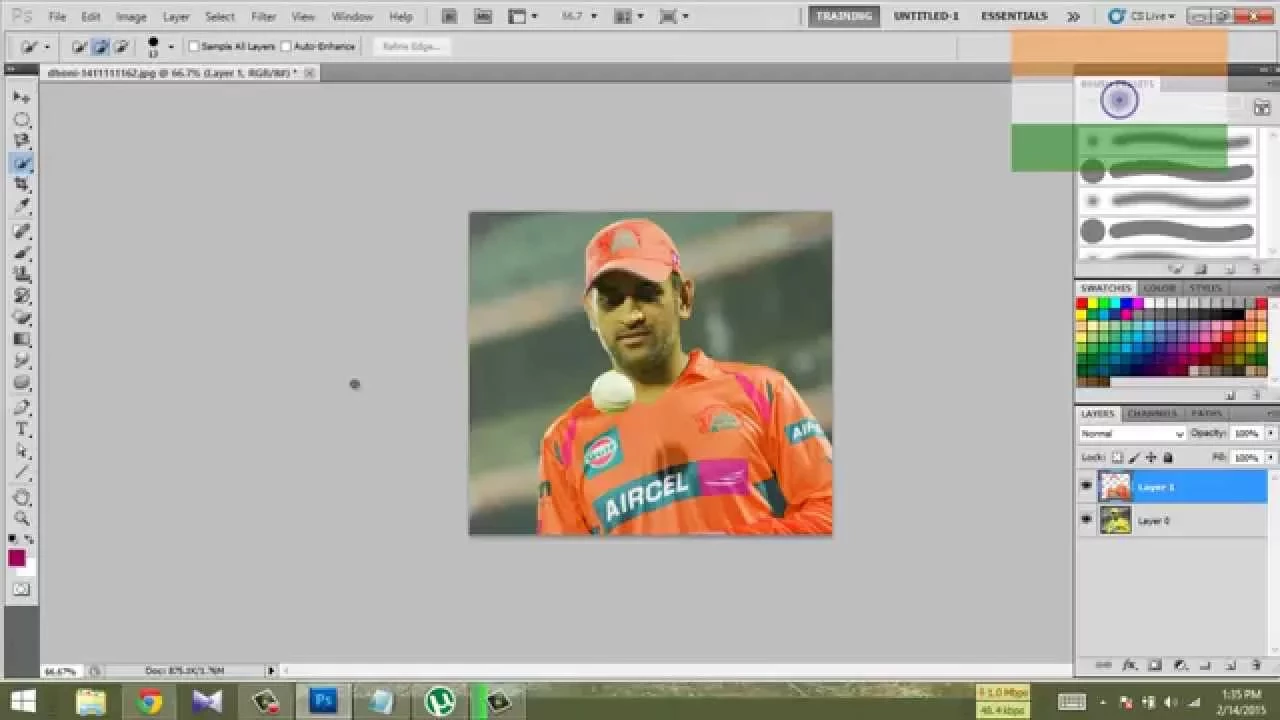
Task: Select the Elliptical Marquee tool
Action: point(21,119)
